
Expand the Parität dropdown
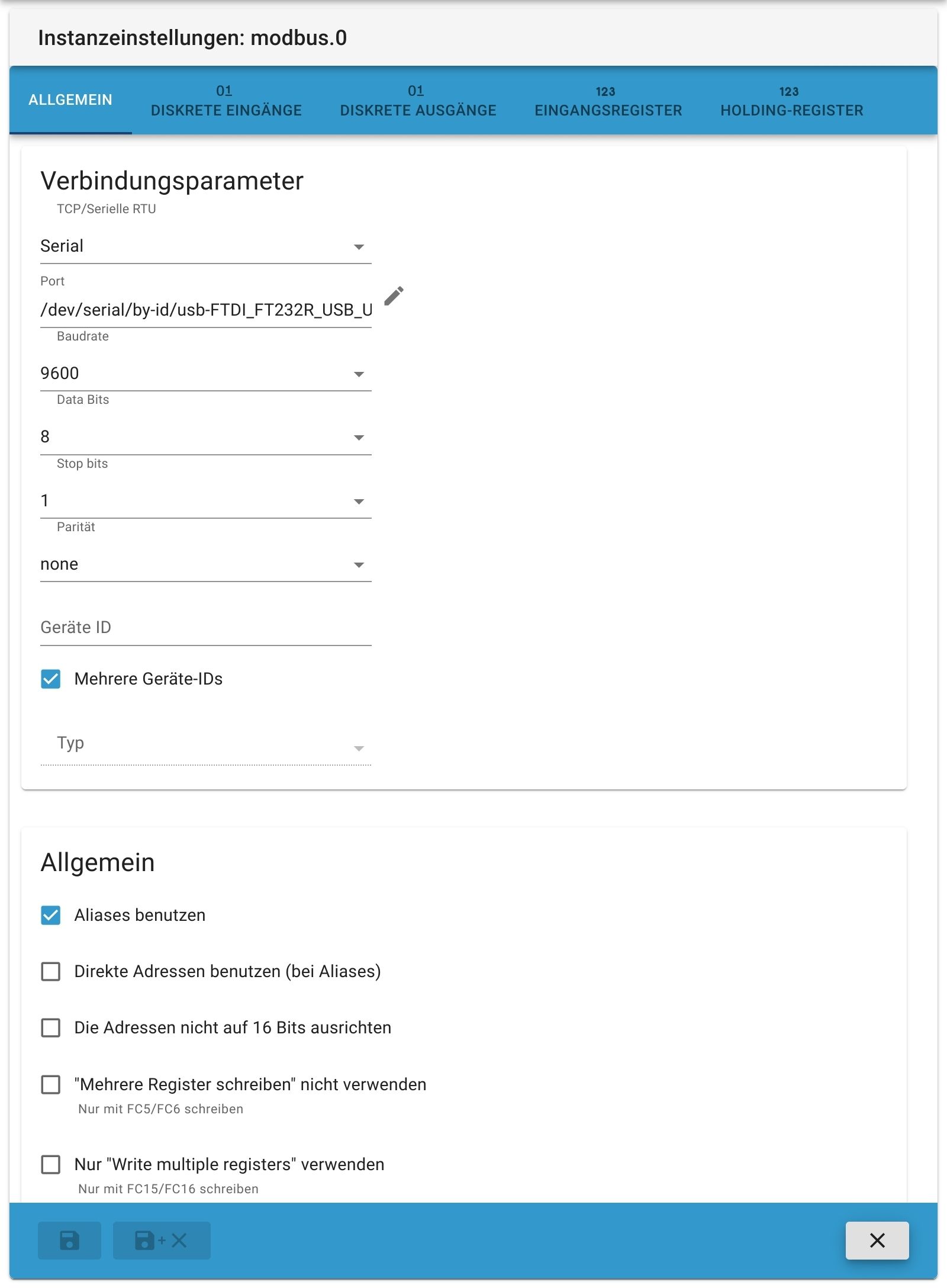(x=205, y=564)
